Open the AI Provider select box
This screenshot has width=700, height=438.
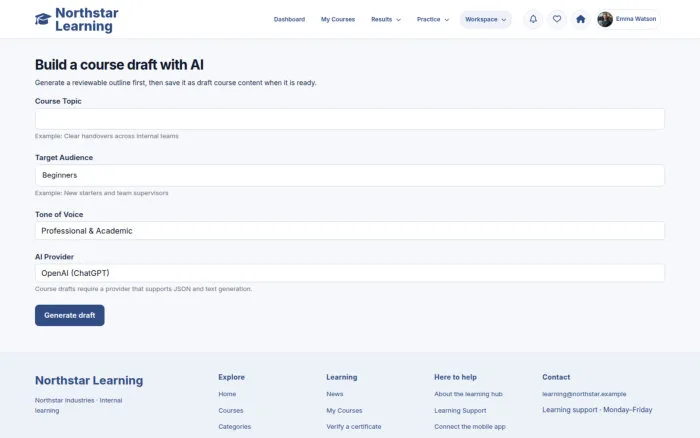coord(350,273)
